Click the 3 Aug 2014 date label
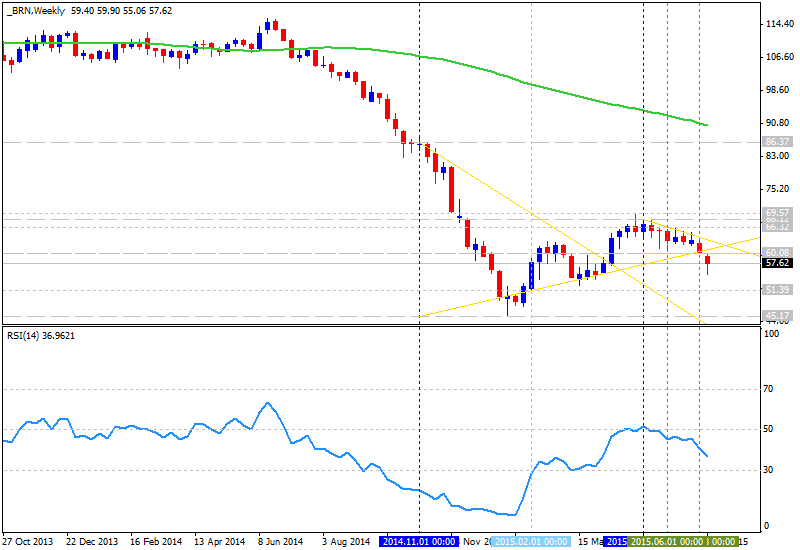The width and height of the screenshot is (800, 550). tap(346, 541)
